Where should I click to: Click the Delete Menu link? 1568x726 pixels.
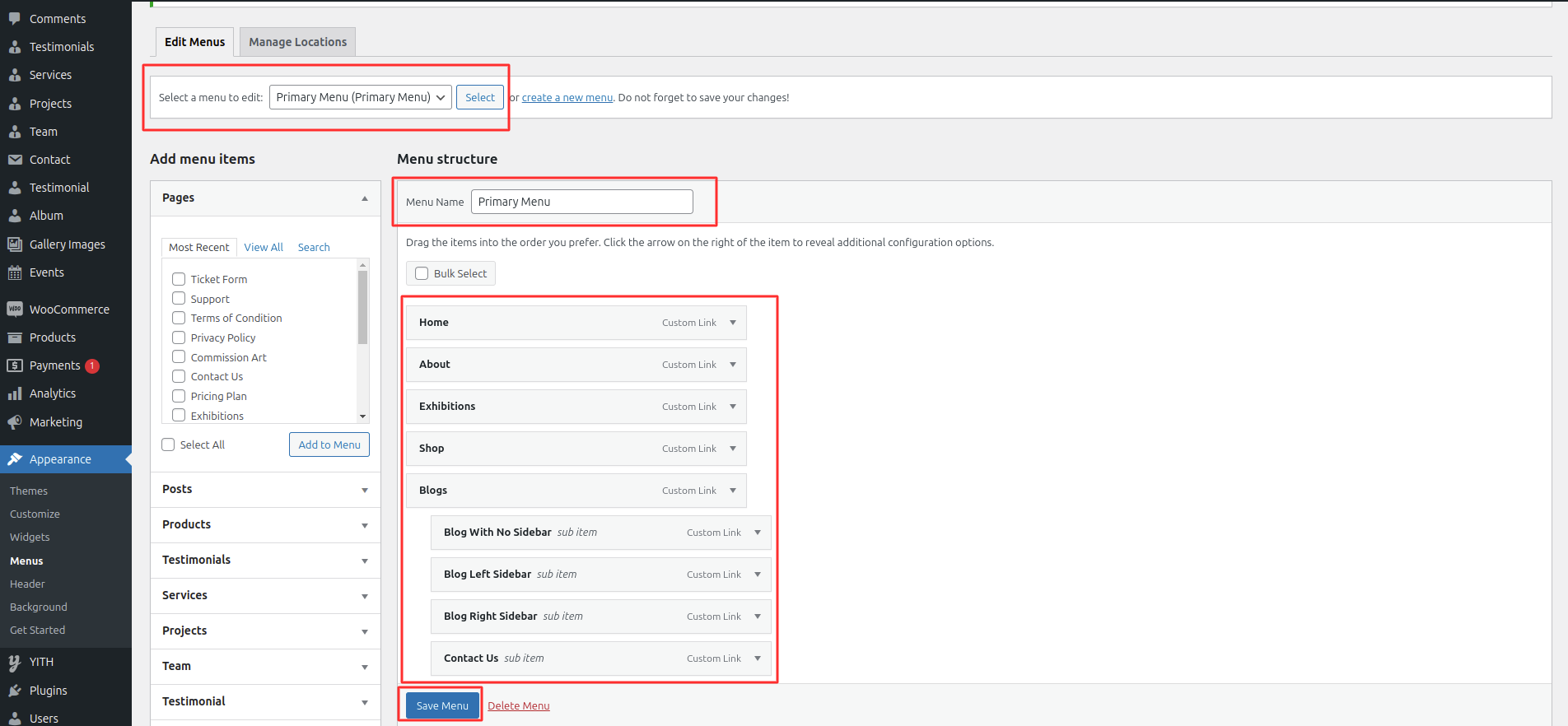pos(518,706)
